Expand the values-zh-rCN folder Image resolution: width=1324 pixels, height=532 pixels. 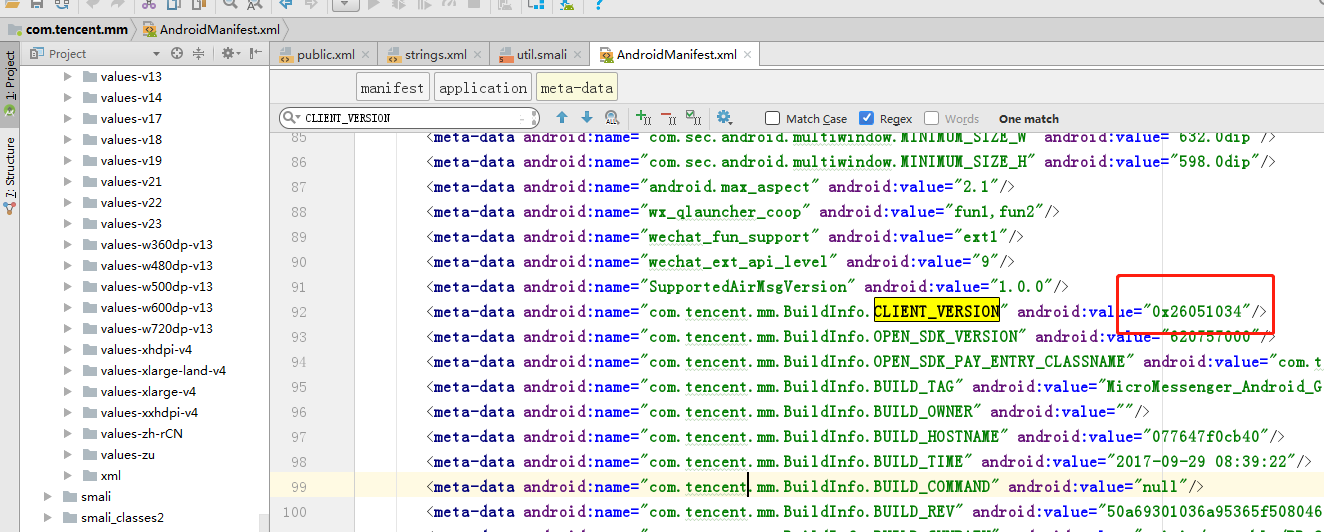68,434
